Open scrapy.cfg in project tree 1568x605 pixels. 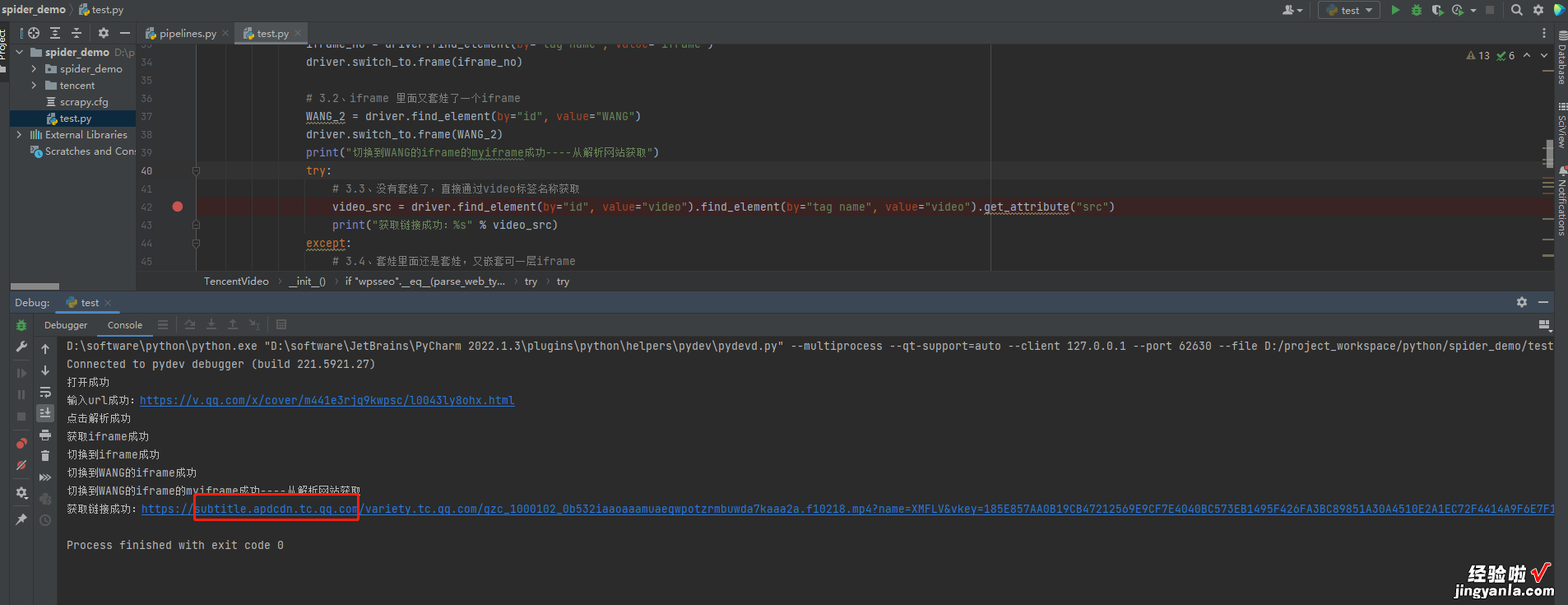tap(84, 102)
